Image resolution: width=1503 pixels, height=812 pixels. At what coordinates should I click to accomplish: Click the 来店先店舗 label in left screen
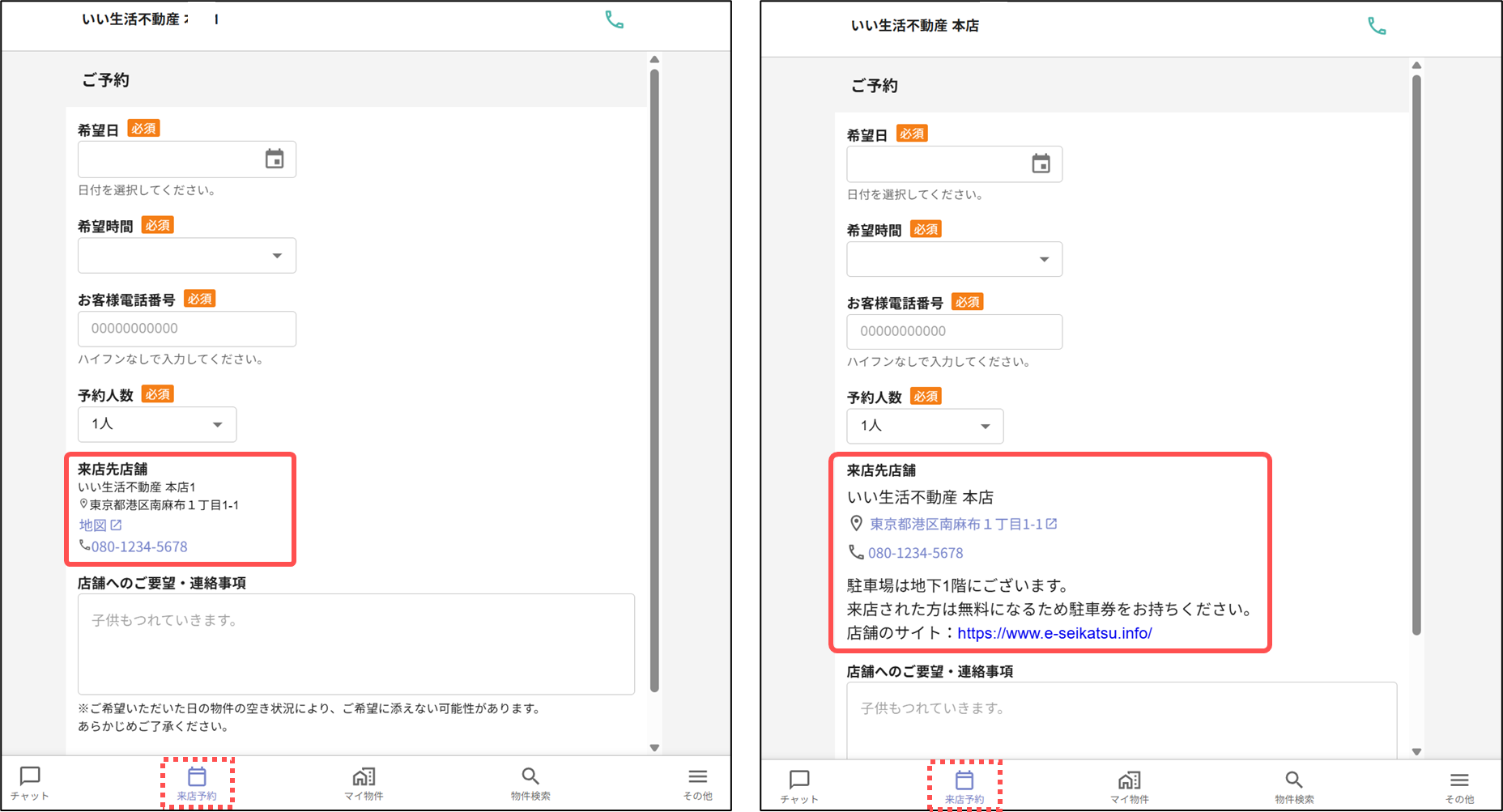click(113, 469)
